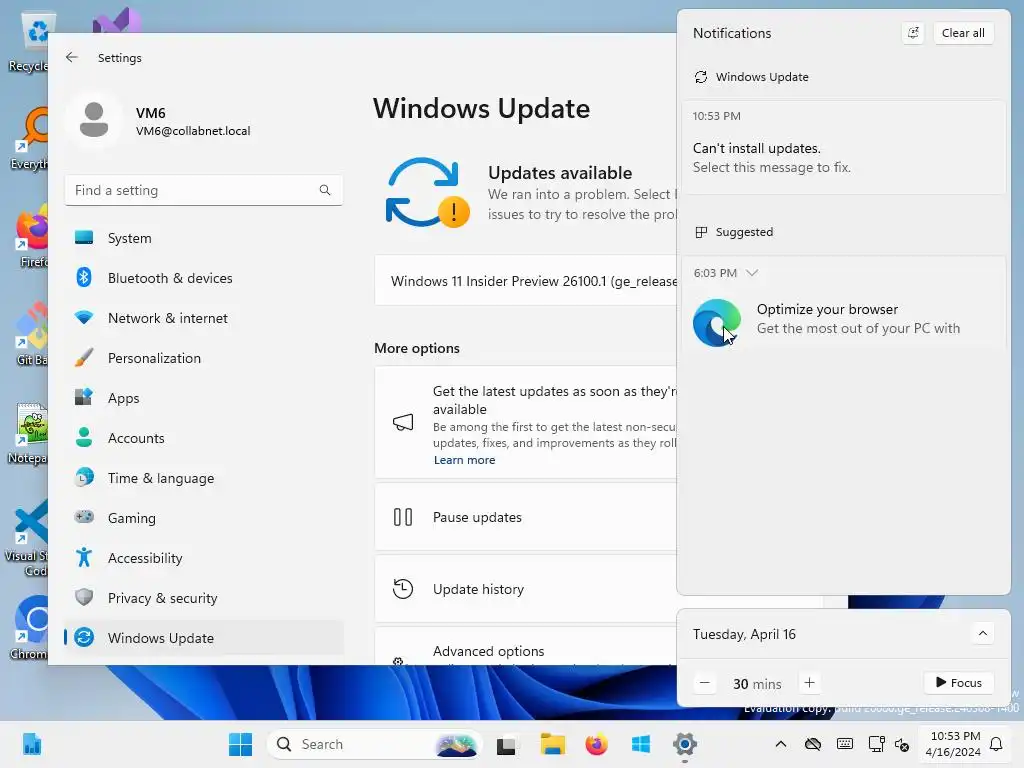Click the cloud sync off tray icon
This screenshot has height=768, width=1024.
[812, 744]
